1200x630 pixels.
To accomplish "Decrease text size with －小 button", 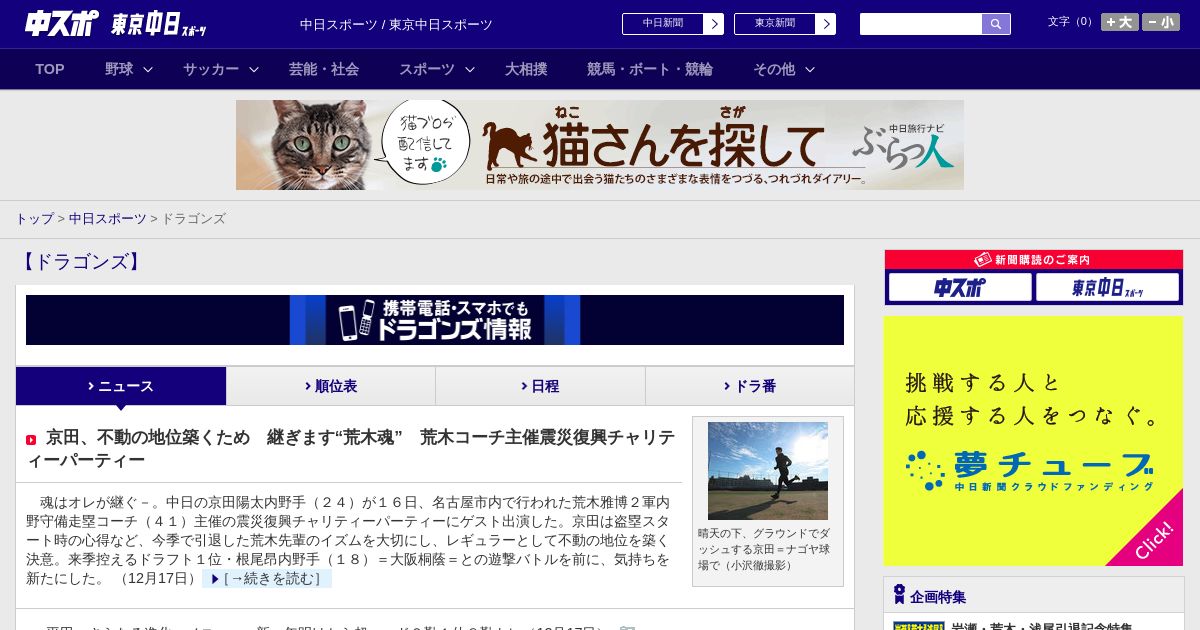I will 1161,22.
